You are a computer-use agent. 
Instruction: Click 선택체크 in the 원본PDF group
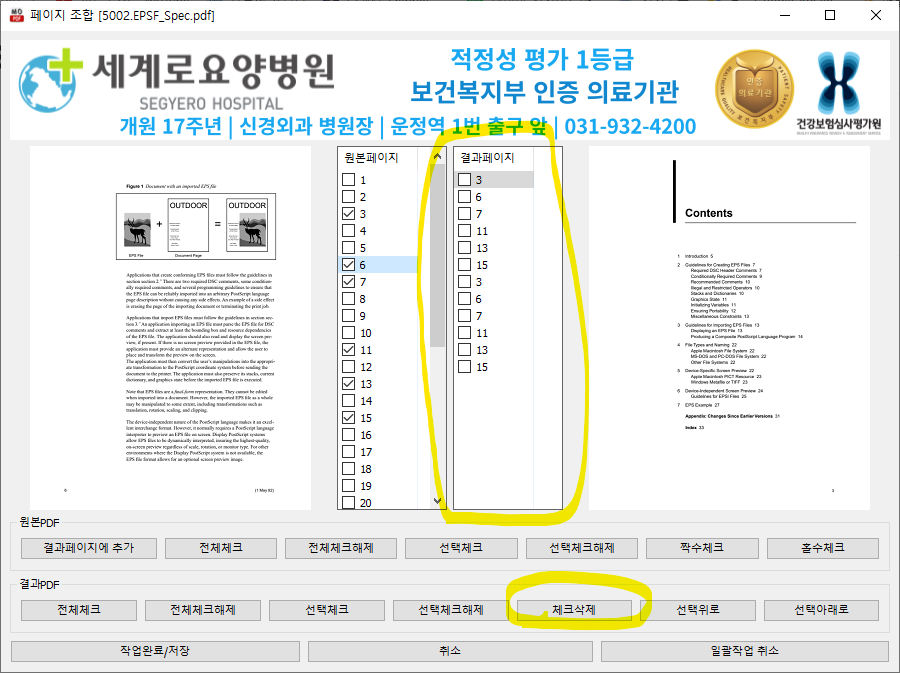point(461,548)
